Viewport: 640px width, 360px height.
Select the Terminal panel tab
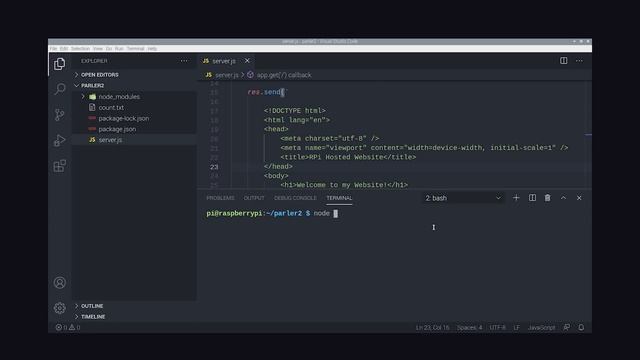click(x=339, y=198)
